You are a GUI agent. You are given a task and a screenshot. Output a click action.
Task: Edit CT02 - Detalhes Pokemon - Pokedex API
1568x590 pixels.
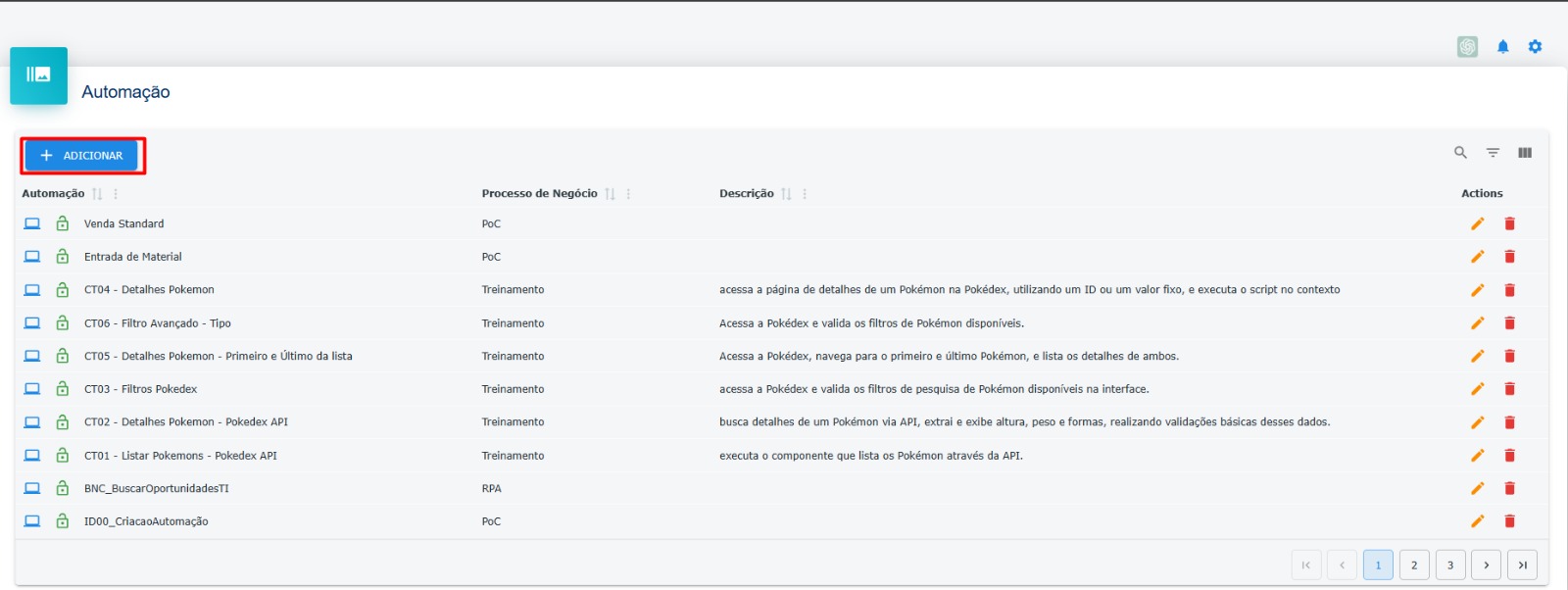click(1477, 422)
